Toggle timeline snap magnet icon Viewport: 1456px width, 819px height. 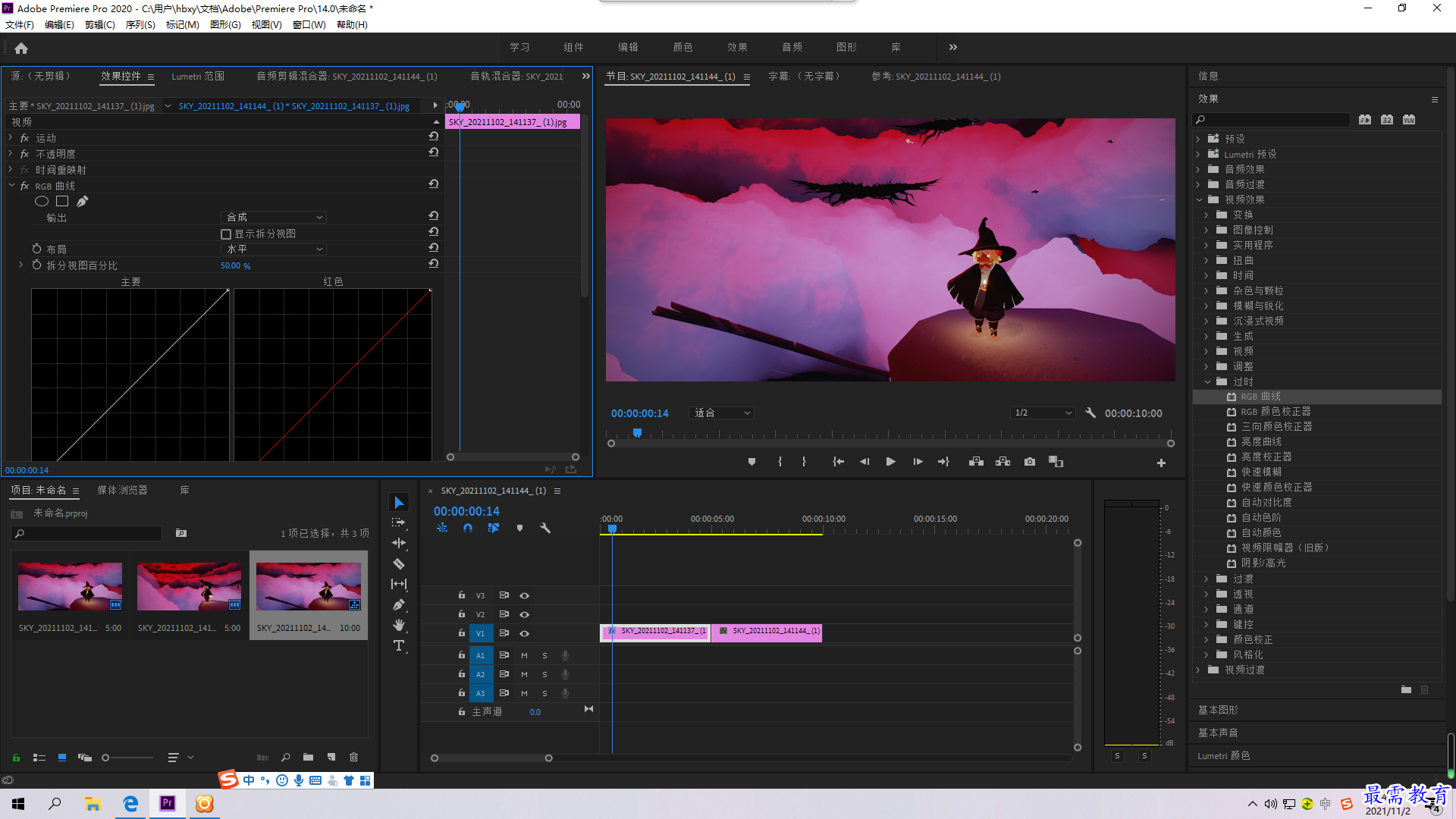[x=468, y=528]
